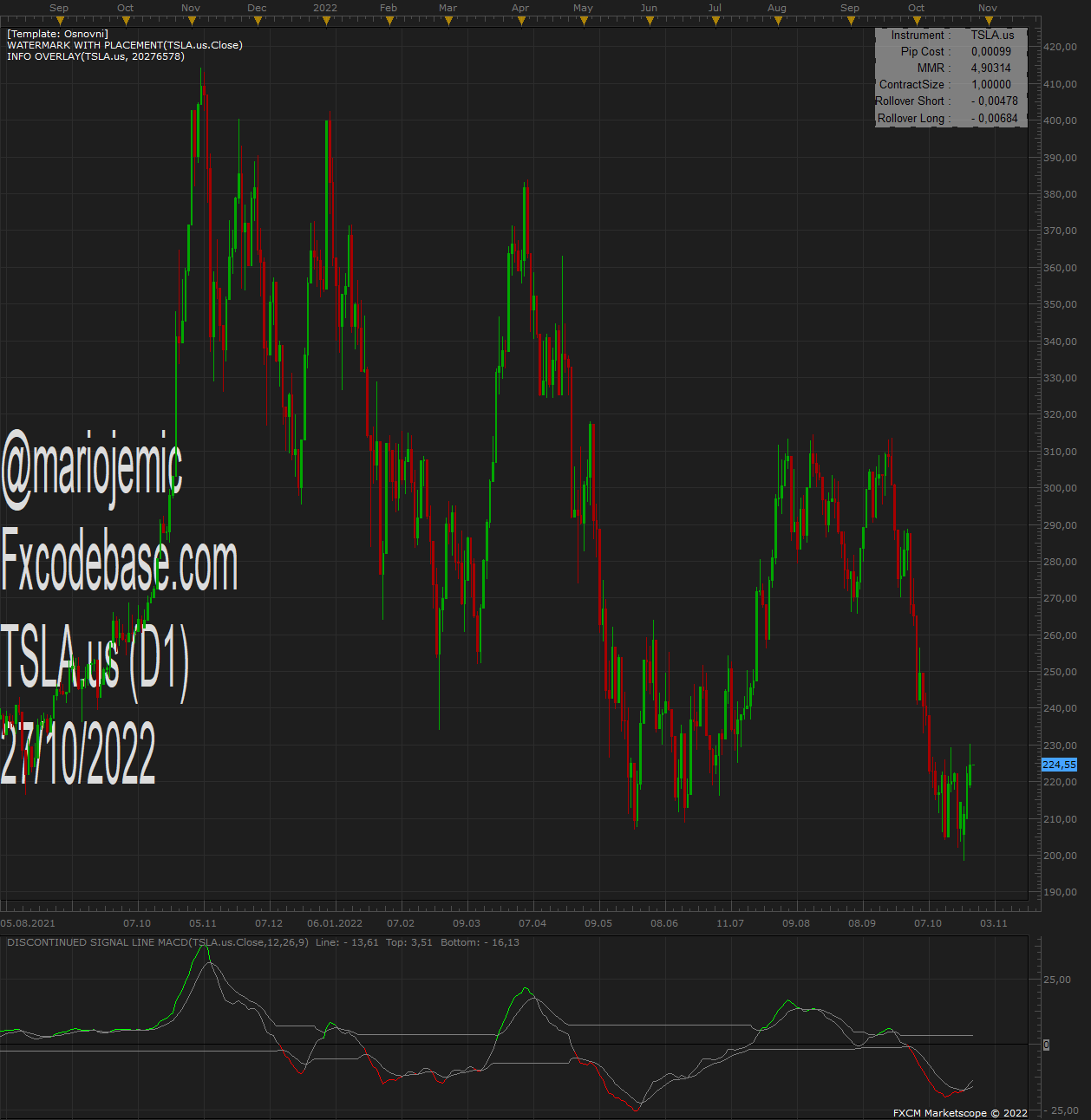Select the 05.11 date label

point(203,923)
